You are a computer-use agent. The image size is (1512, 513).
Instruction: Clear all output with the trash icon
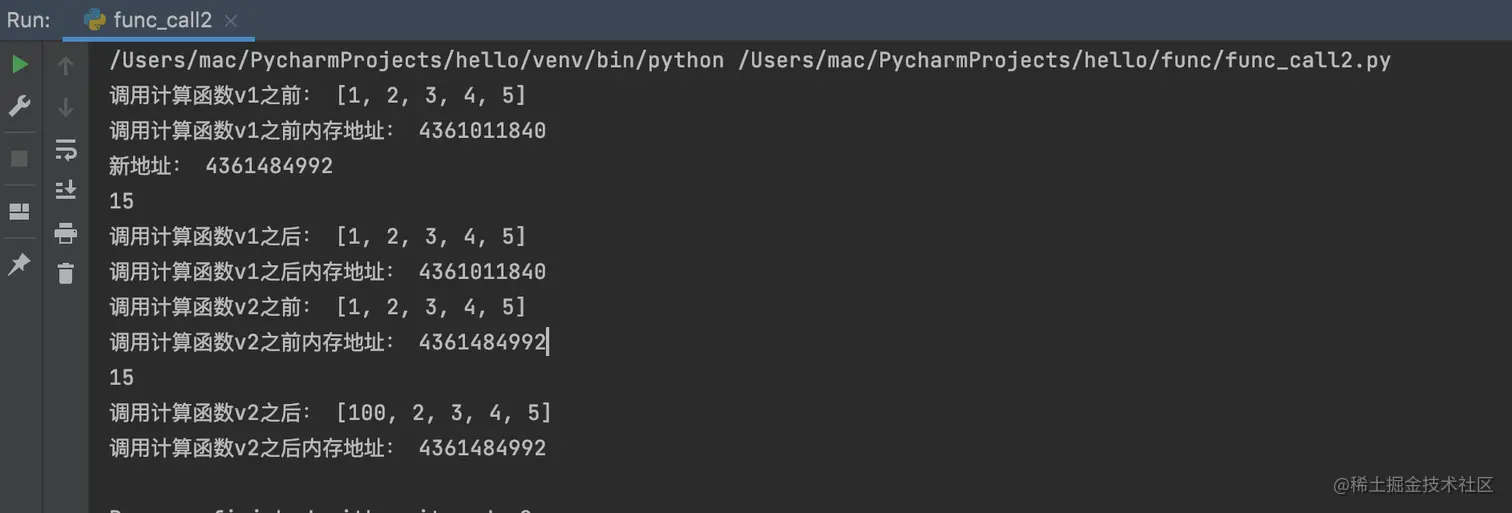66,273
